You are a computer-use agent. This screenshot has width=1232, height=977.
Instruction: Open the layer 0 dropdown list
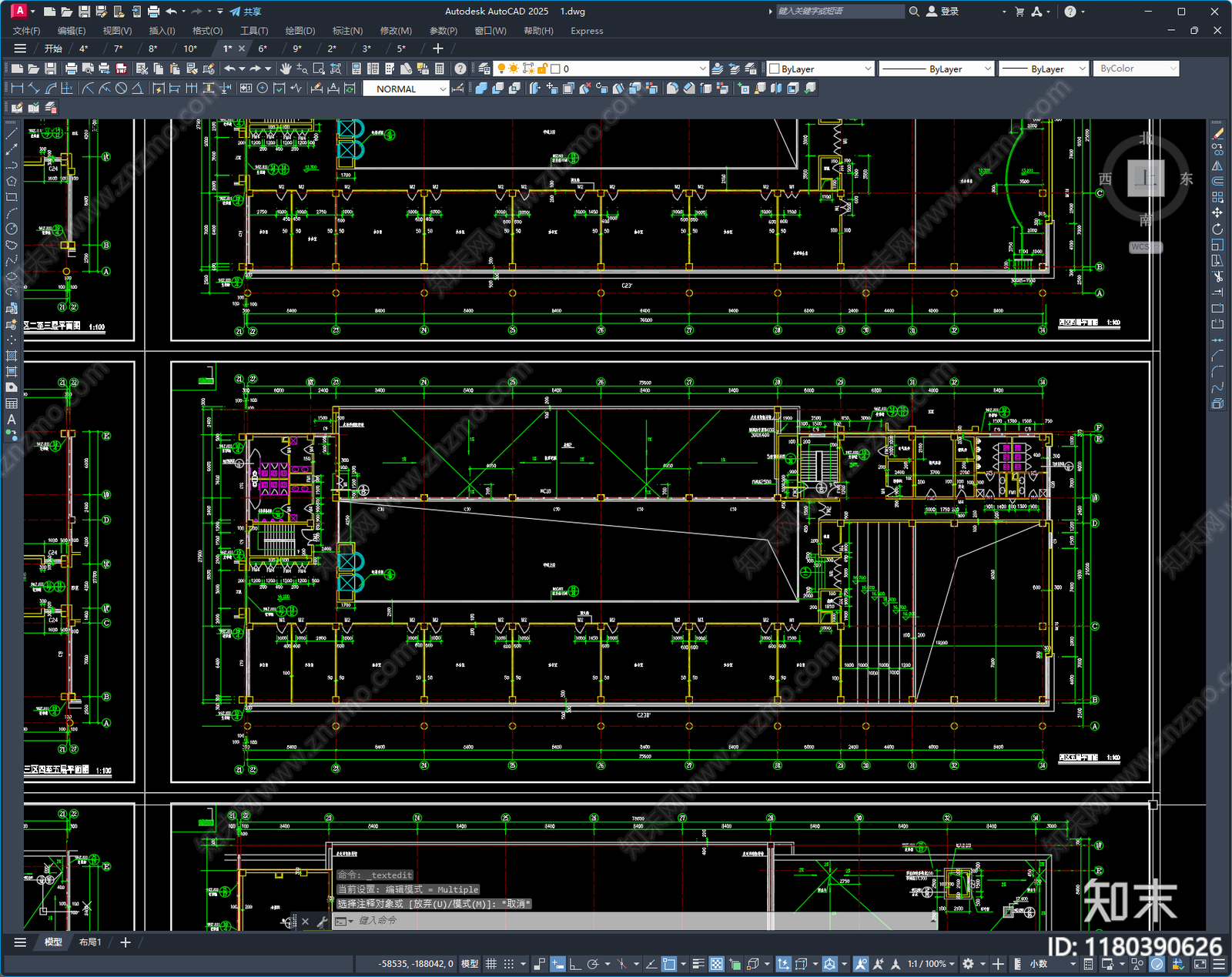(x=601, y=69)
